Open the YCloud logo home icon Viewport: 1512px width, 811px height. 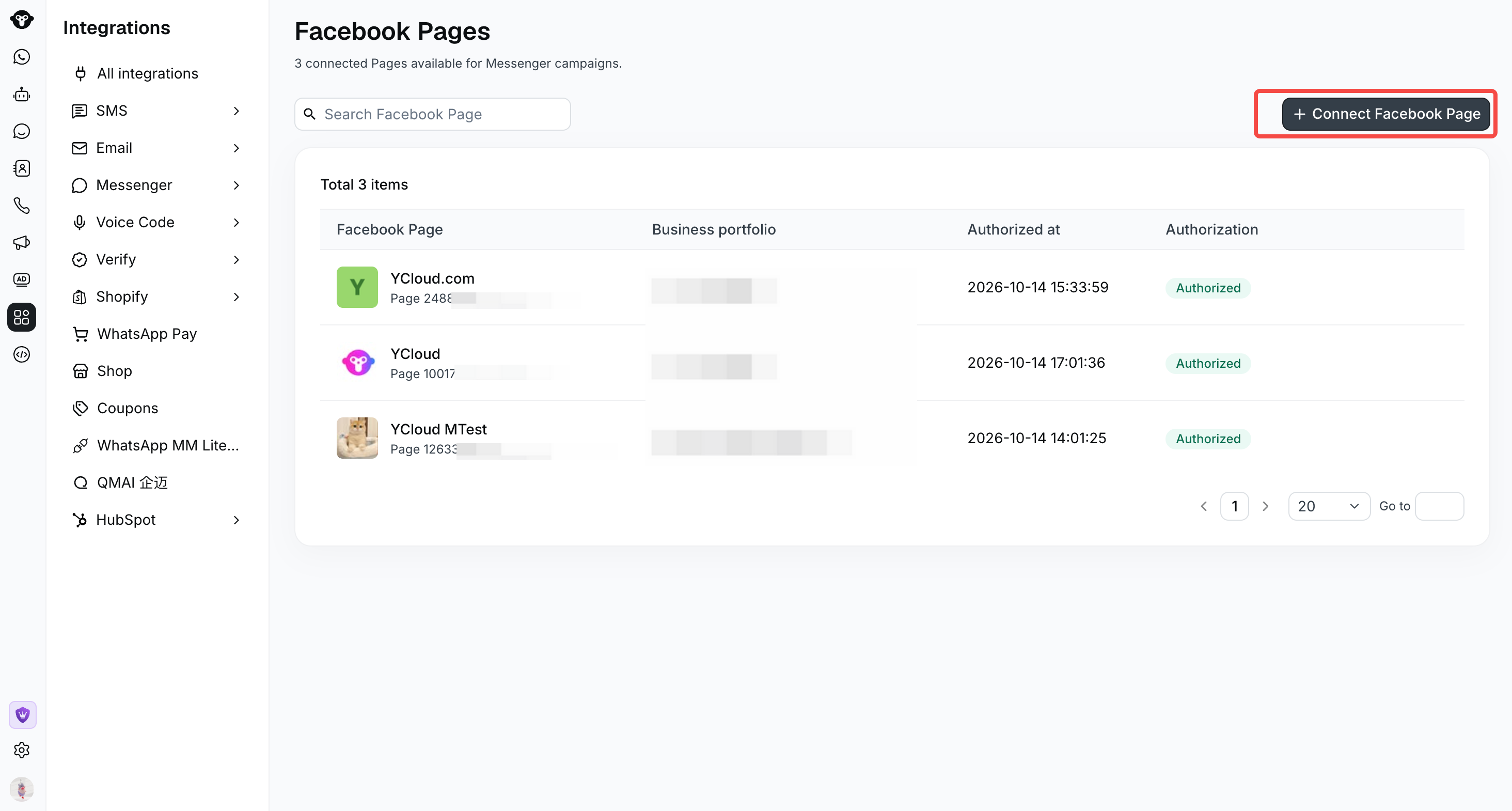tap(22, 20)
